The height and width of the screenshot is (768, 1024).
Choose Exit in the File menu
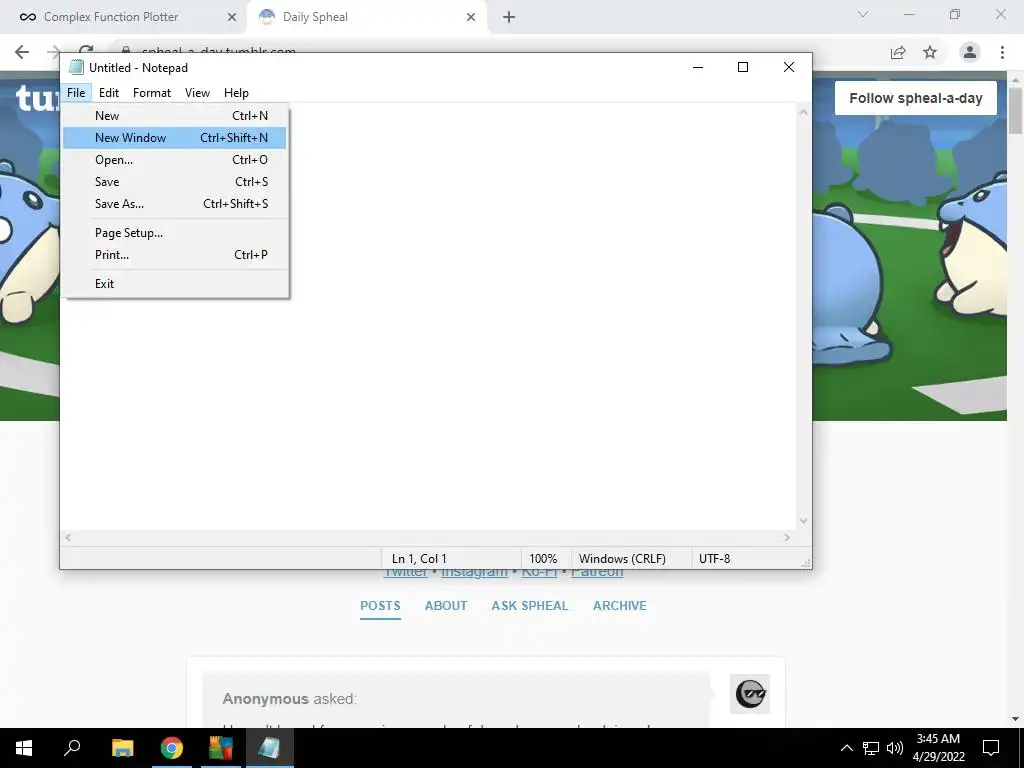[x=174, y=283]
